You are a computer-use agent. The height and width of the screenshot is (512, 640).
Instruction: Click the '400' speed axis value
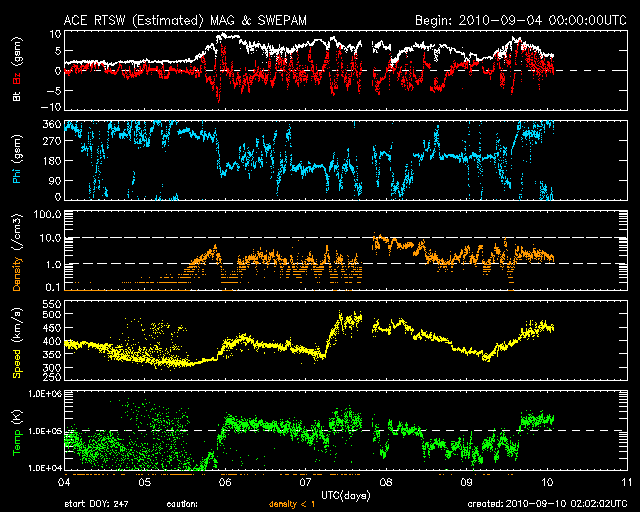[x=52, y=341]
